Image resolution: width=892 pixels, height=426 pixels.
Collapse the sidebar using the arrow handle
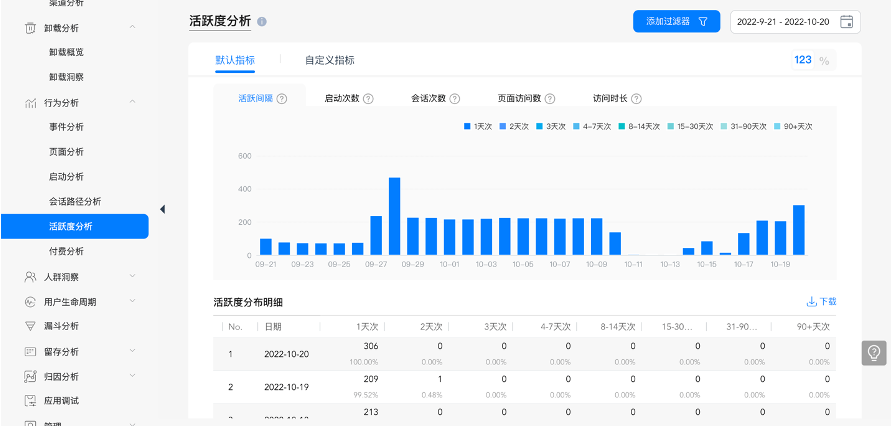pyautogui.click(x=162, y=208)
